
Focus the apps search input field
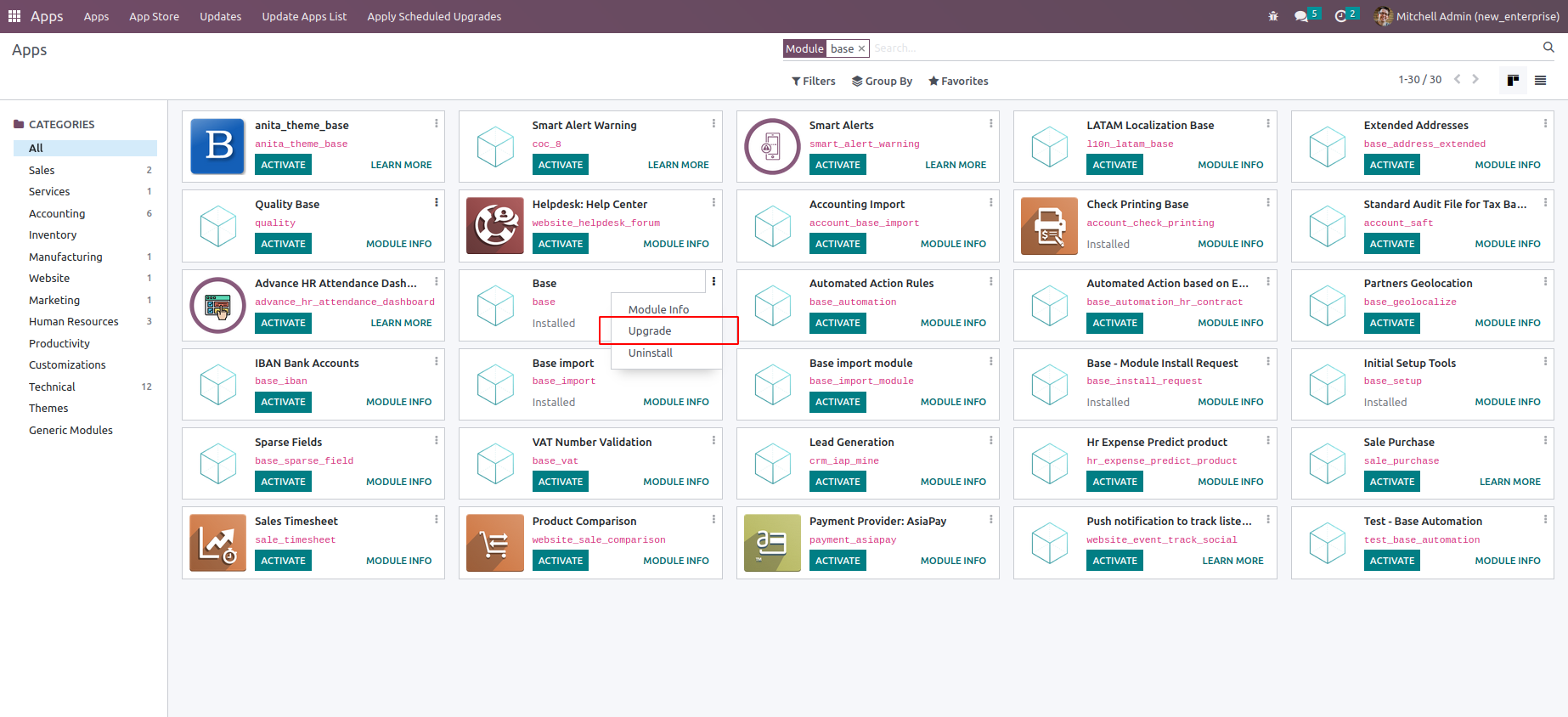[x=1204, y=48]
